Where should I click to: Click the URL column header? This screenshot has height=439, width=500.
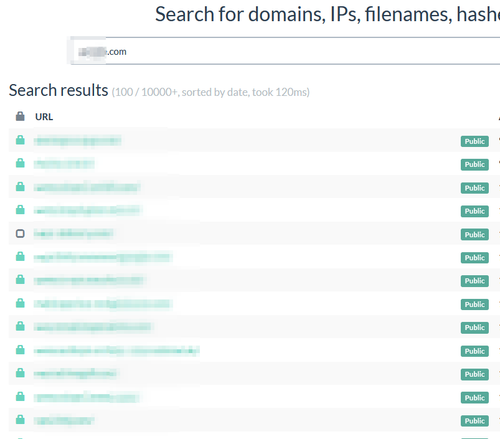point(44,117)
